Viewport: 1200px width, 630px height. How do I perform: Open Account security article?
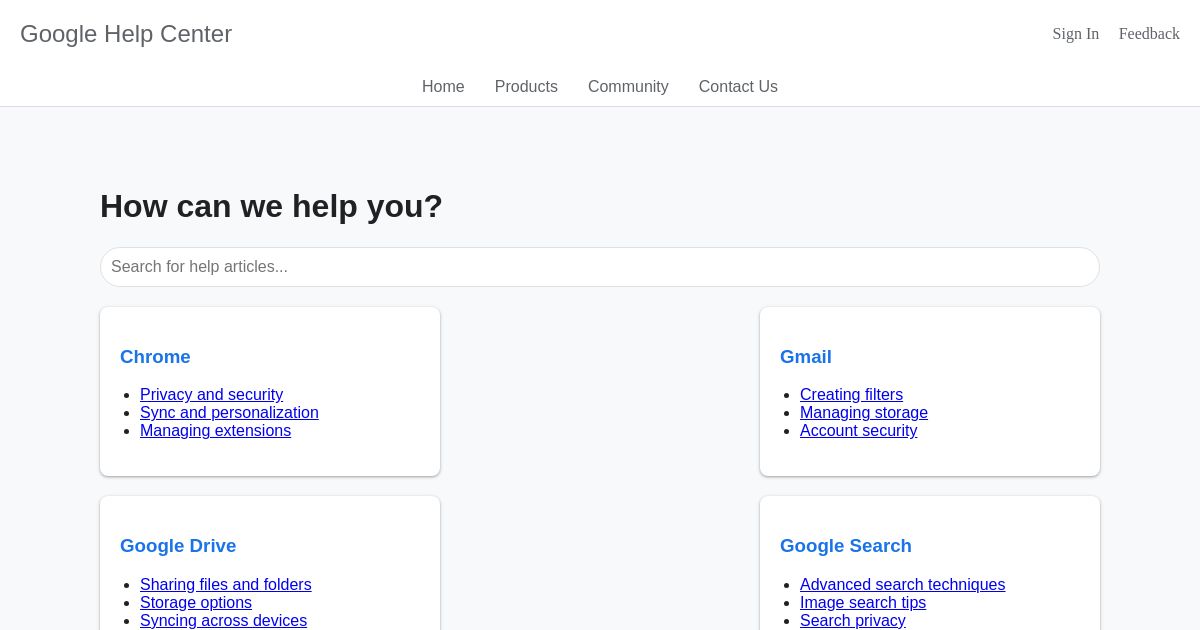(x=858, y=431)
